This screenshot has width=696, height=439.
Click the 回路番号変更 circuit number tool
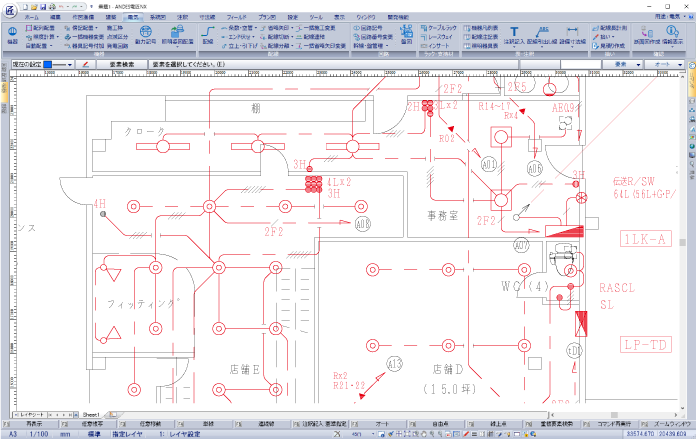373,37
